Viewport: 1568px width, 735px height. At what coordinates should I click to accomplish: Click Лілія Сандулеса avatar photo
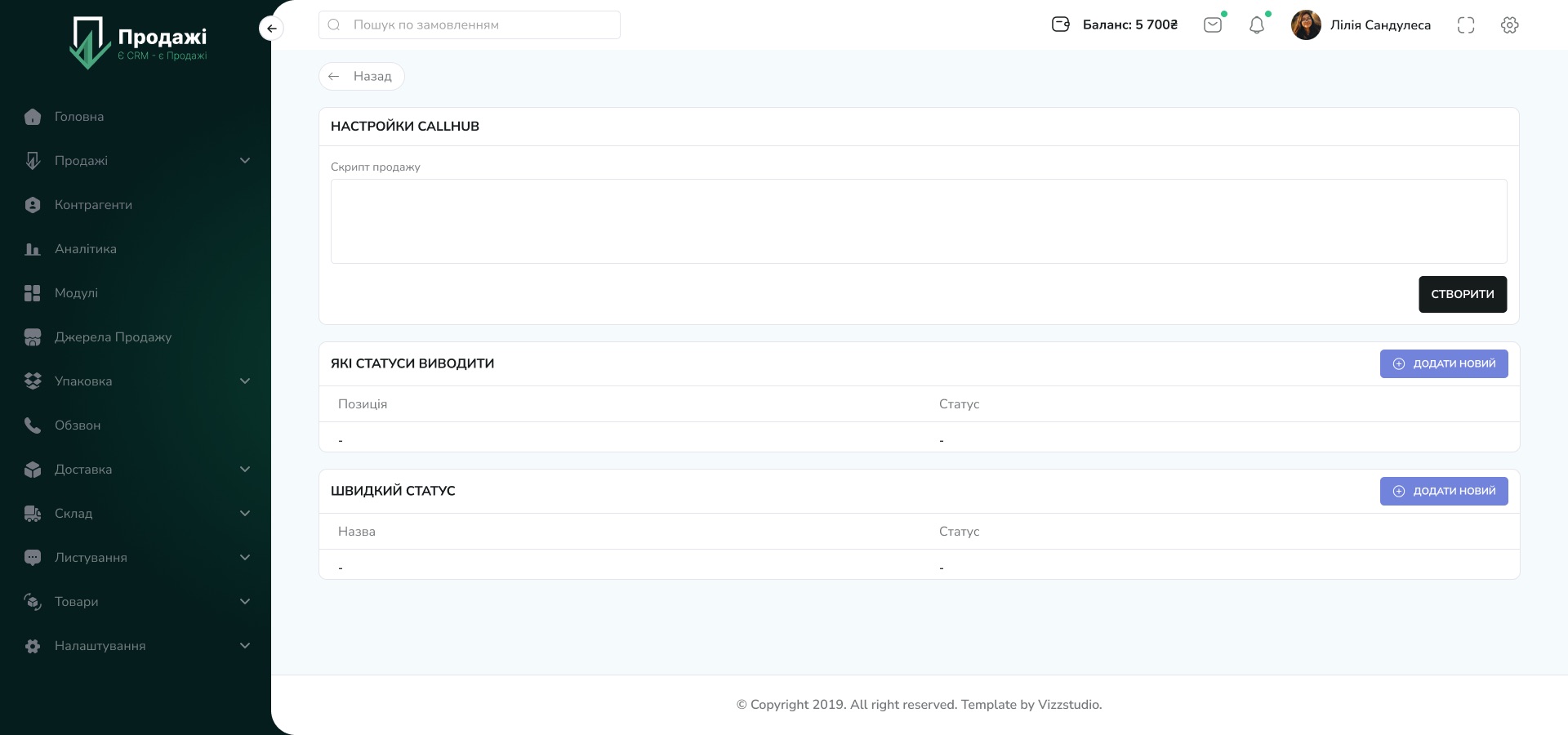(1306, 24)
